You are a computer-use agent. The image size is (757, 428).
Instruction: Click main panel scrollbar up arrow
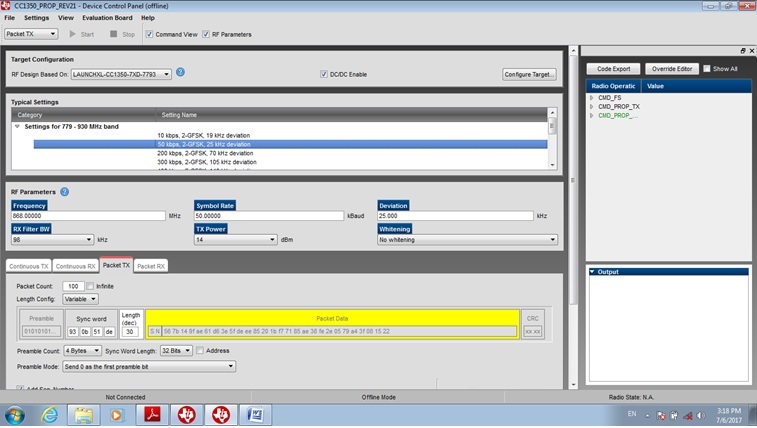point(574,50)
